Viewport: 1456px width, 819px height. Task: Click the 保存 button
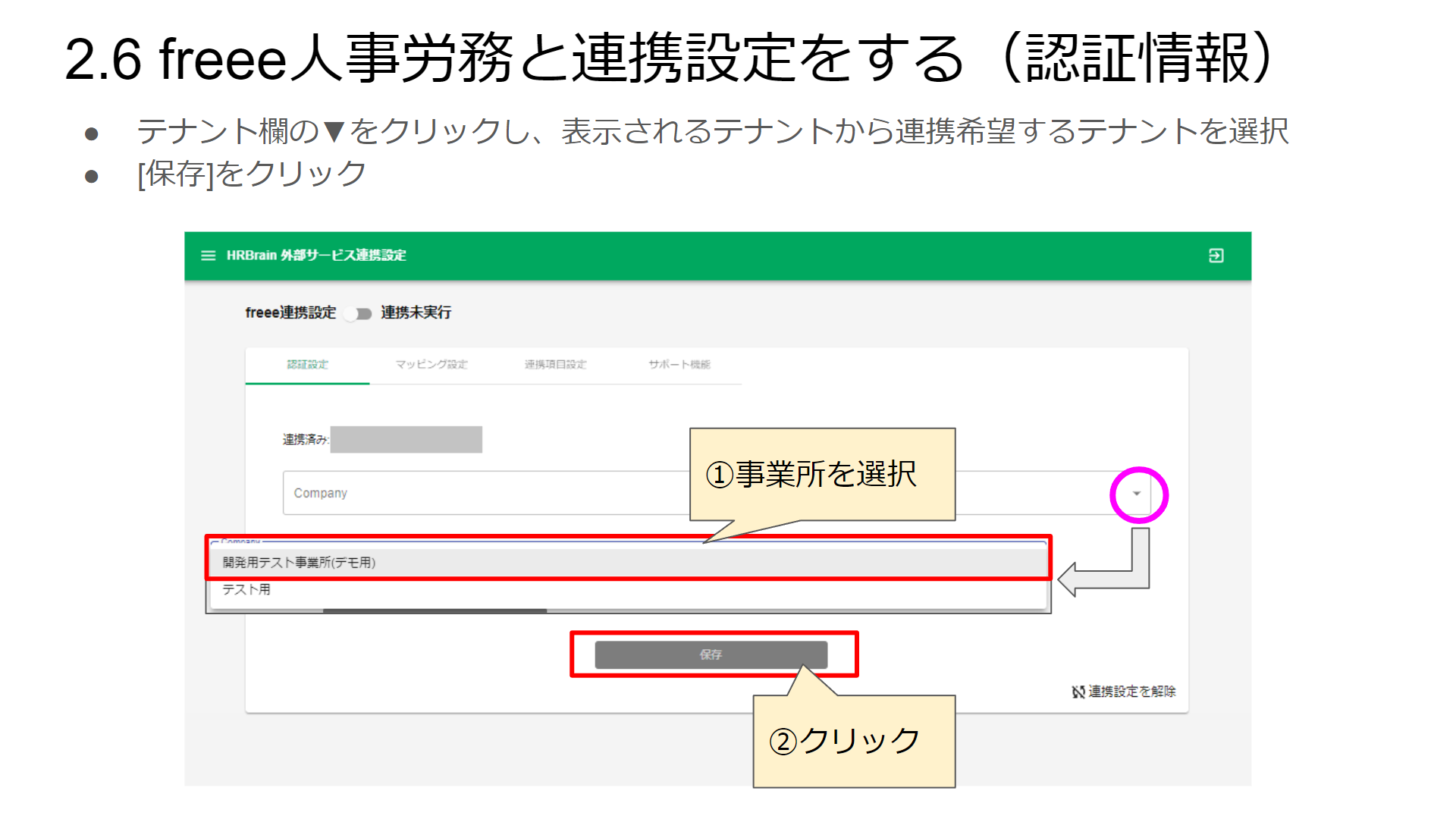pyautogui.click(x=711, y=654)
